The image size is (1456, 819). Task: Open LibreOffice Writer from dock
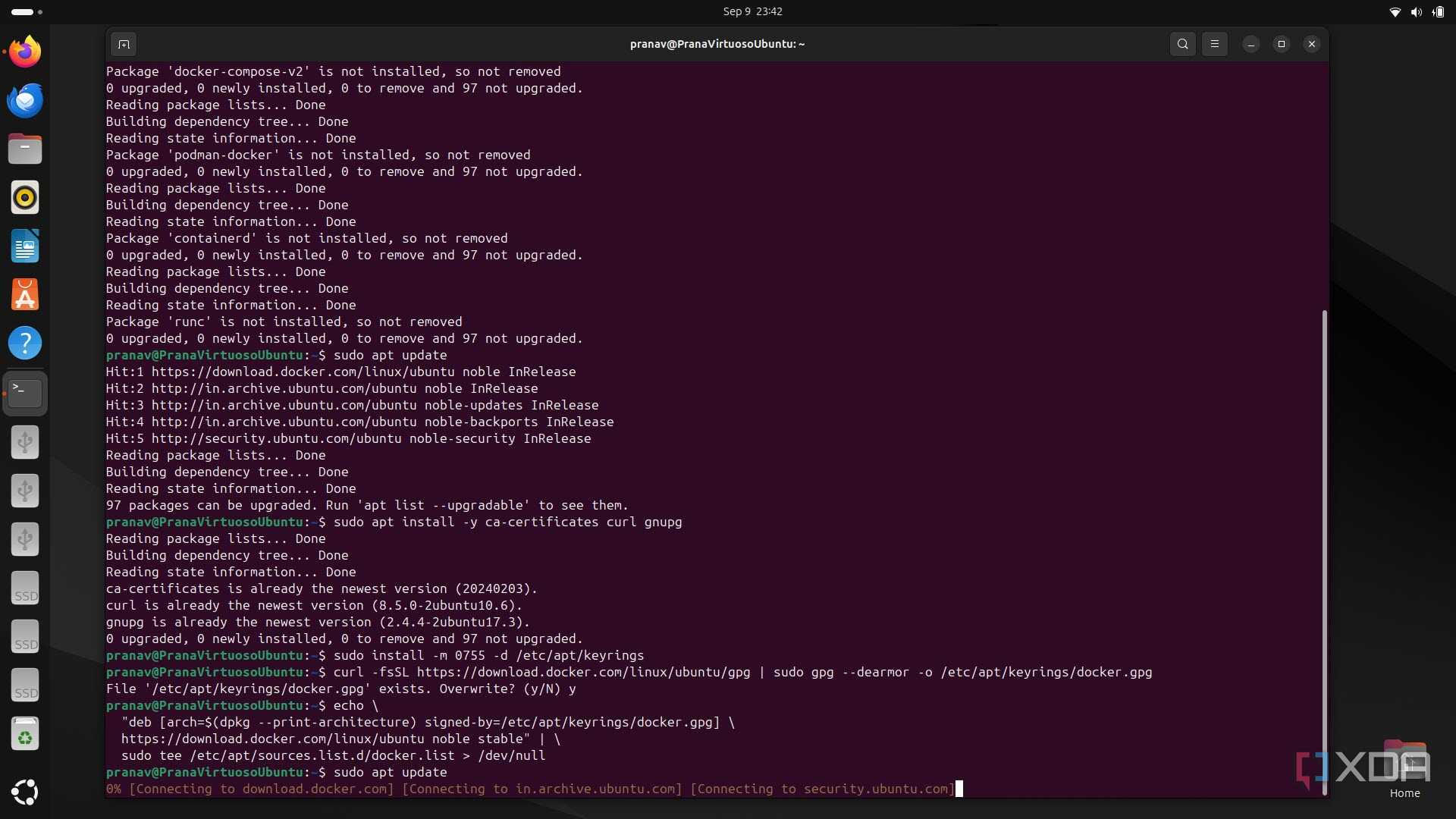25,246
